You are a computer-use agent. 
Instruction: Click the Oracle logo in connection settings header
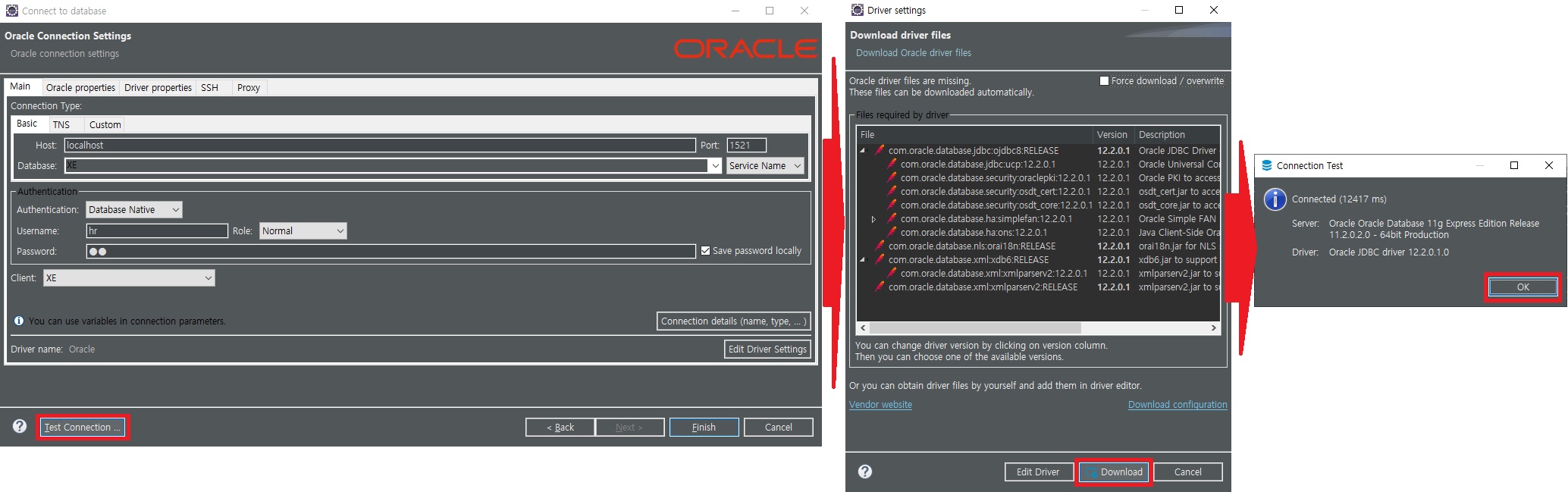point(745,49)
